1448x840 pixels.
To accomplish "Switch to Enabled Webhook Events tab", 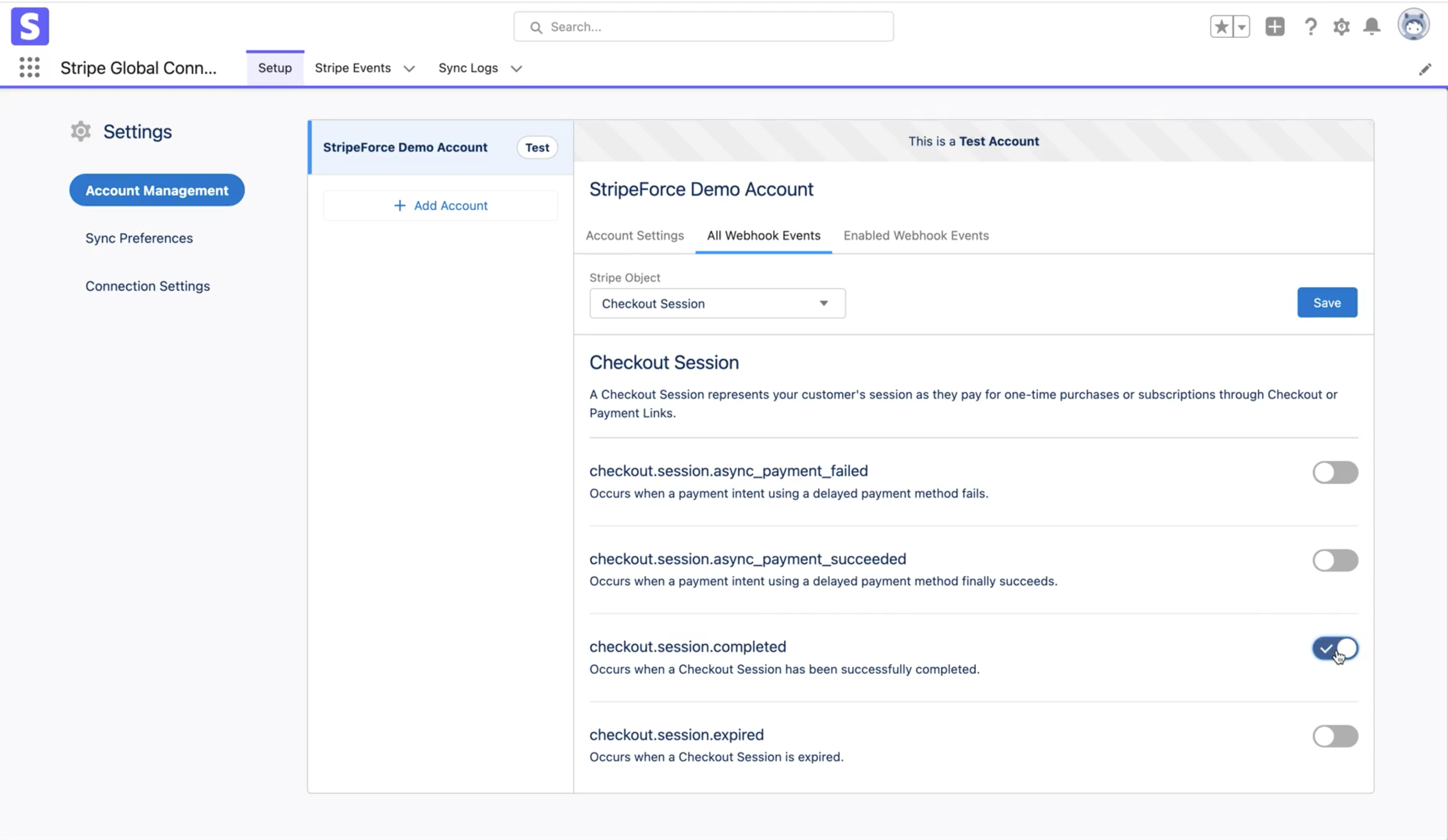I will 916,236.
